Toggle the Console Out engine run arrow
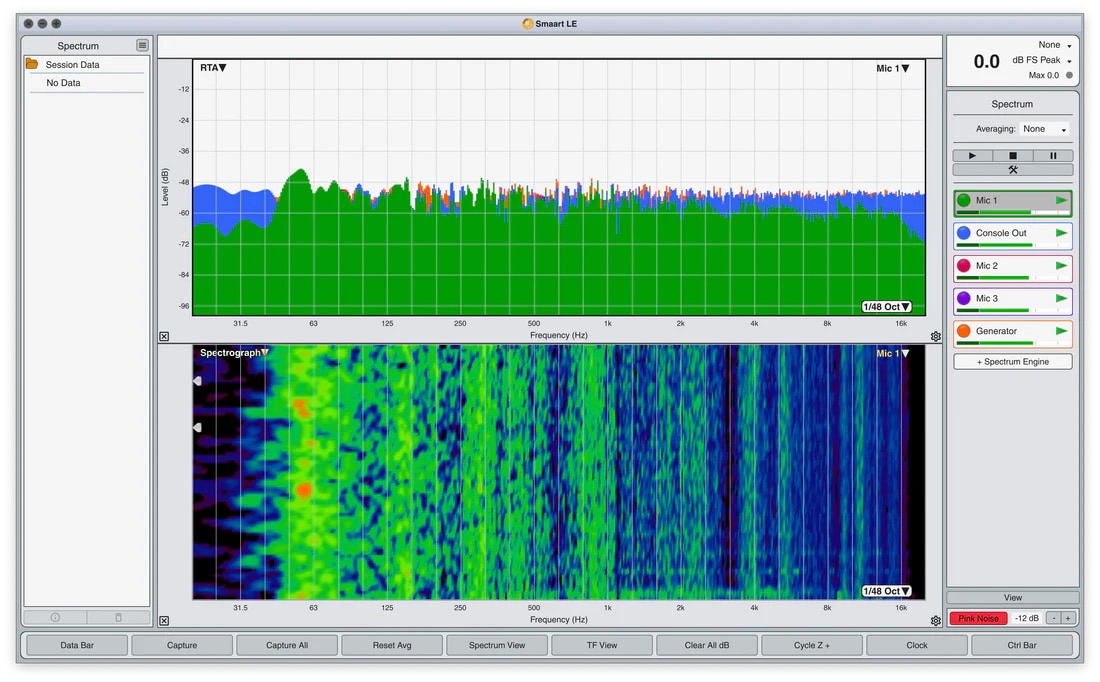Viewport: 1100px width, 682px height. (x=1061, y=233)
